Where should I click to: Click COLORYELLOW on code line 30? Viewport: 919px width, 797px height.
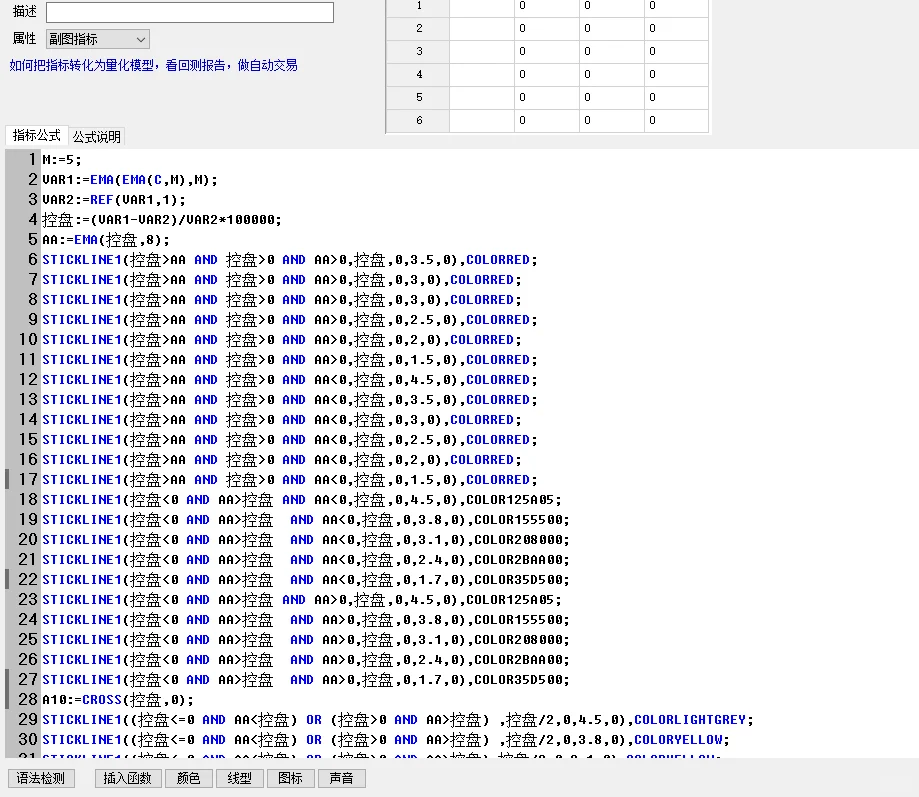[x=678, y=740]
